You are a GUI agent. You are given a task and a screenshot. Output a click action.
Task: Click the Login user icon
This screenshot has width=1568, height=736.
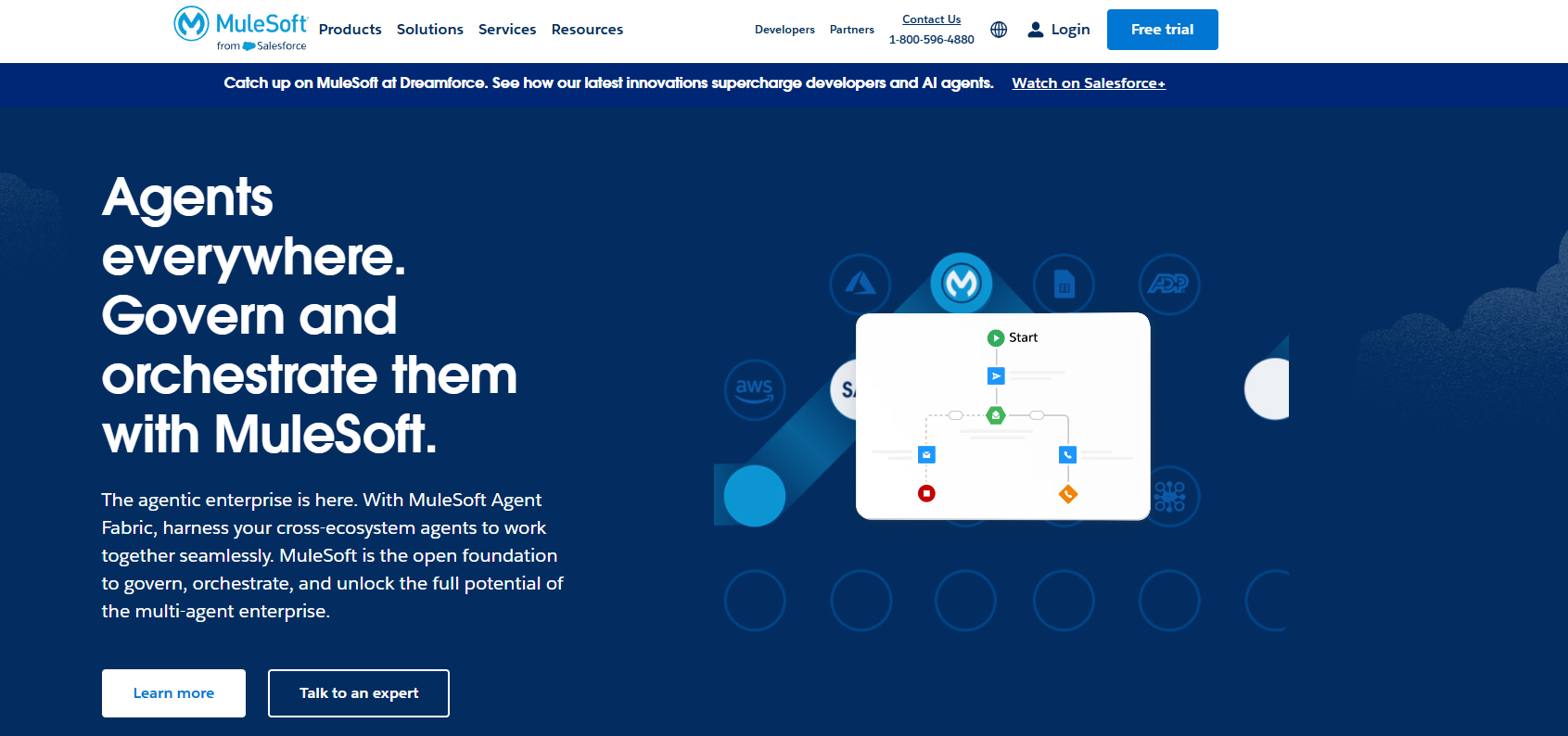coord(1036,30)
